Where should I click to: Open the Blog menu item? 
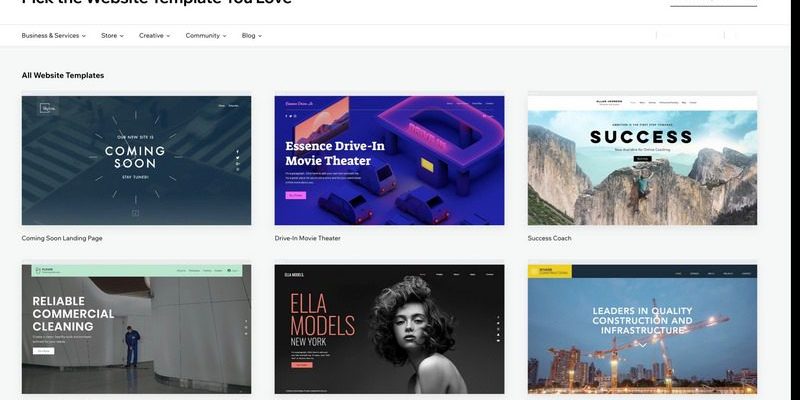click(x=252, y=36)
